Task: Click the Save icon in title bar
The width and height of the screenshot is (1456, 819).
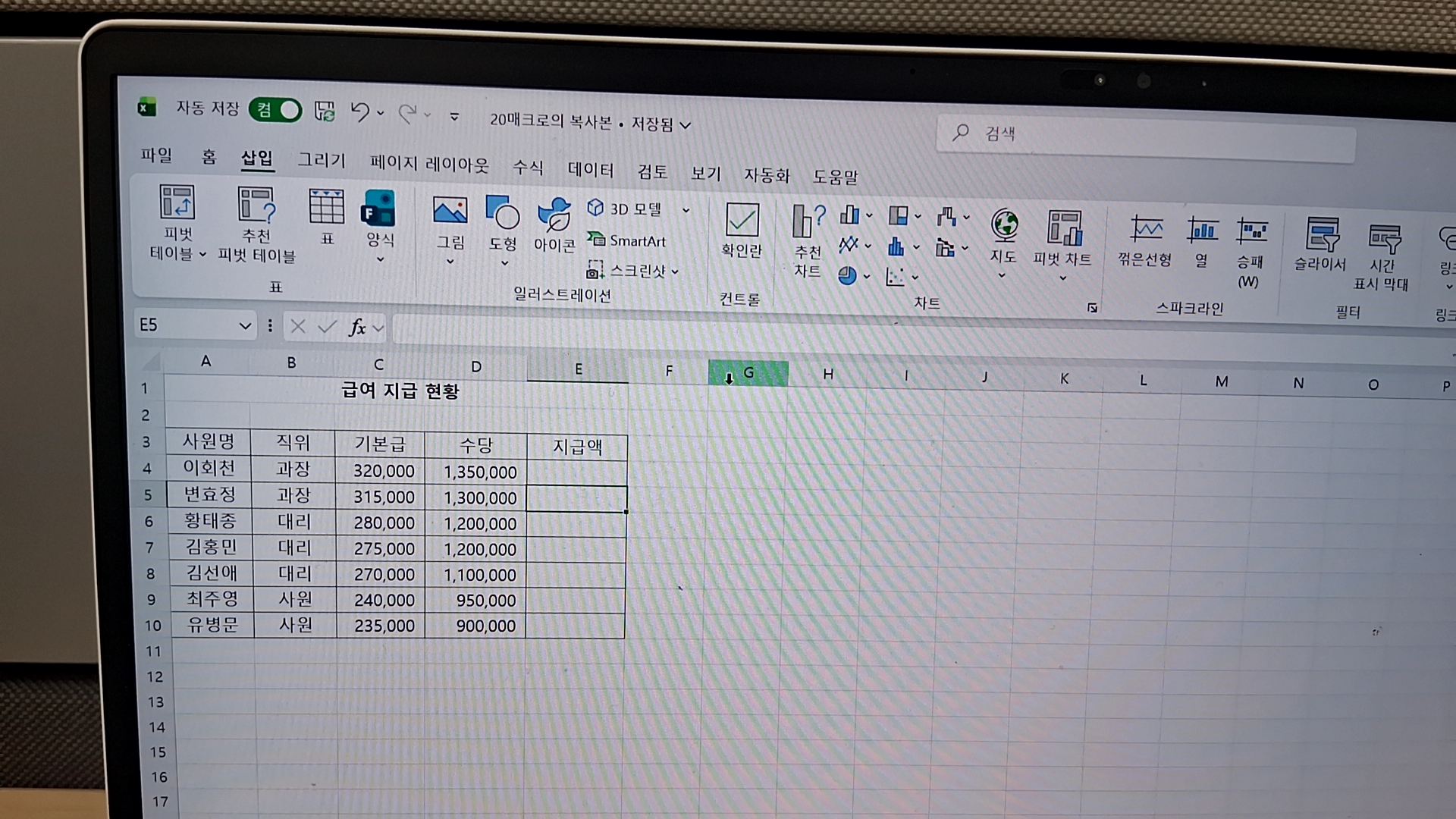Action: (x=325, y=111)
